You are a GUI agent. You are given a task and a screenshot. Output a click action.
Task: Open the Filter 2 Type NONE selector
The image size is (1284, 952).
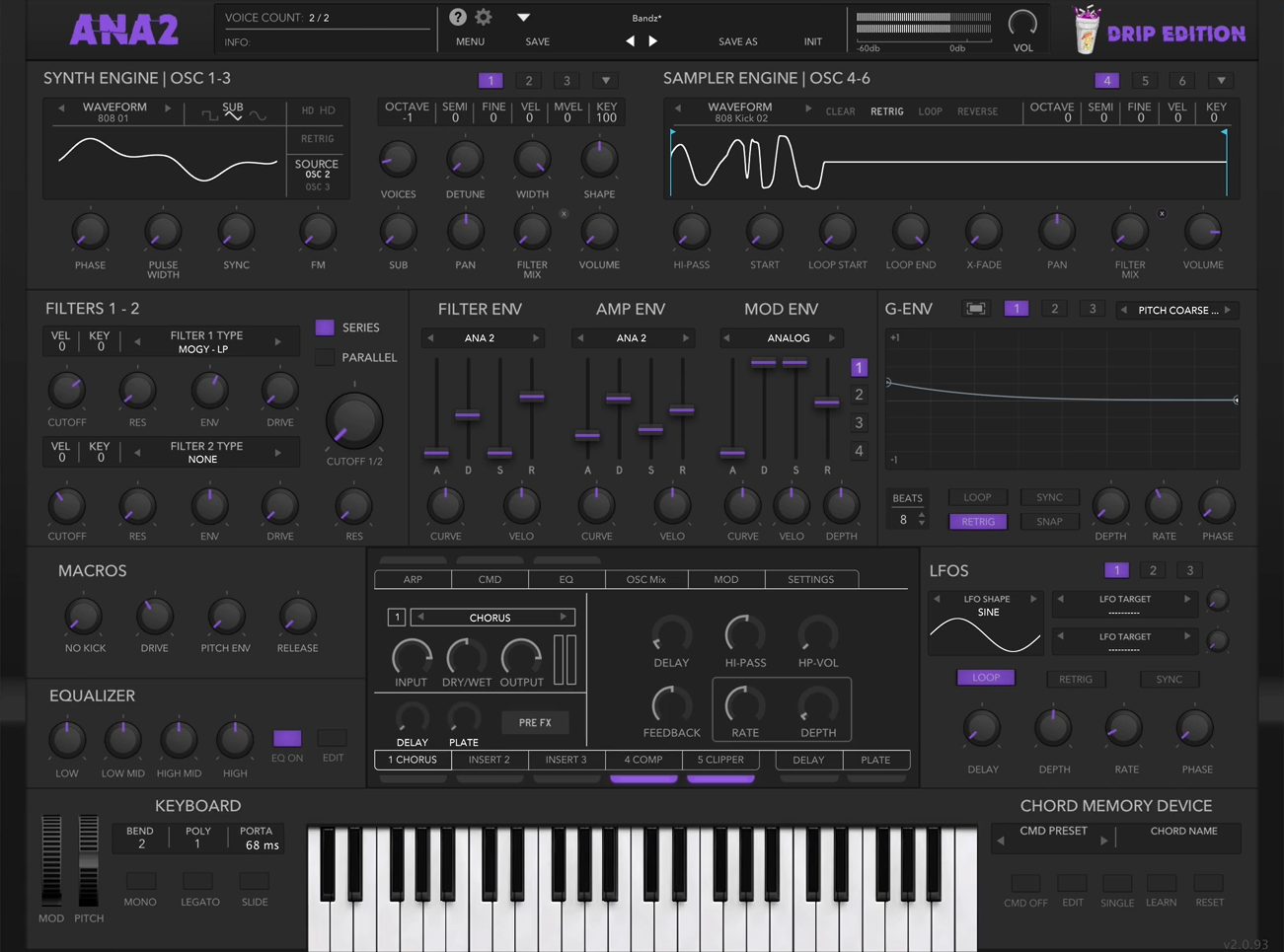tap(207, 453)
